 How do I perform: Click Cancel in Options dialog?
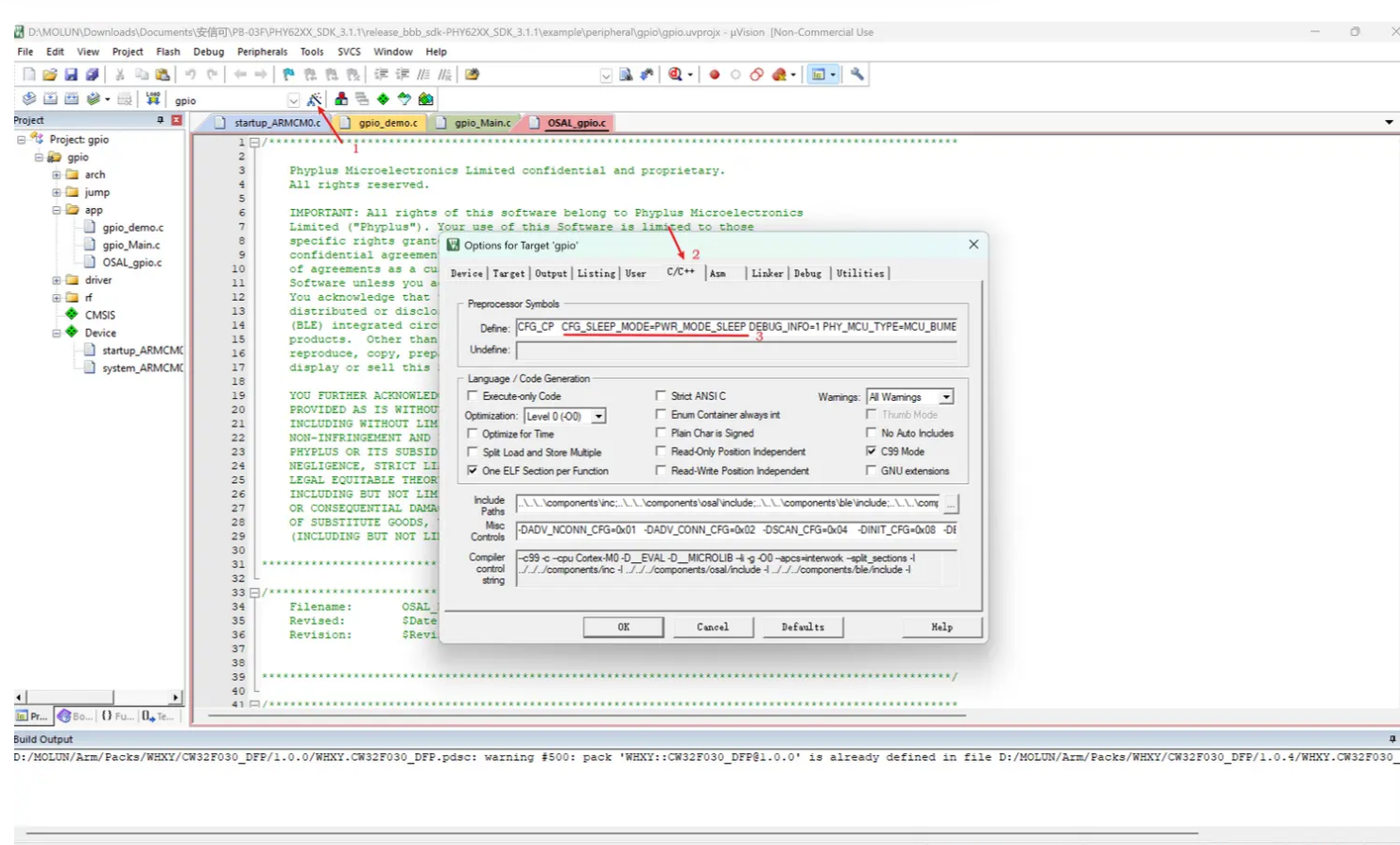(x=713, y=627)
